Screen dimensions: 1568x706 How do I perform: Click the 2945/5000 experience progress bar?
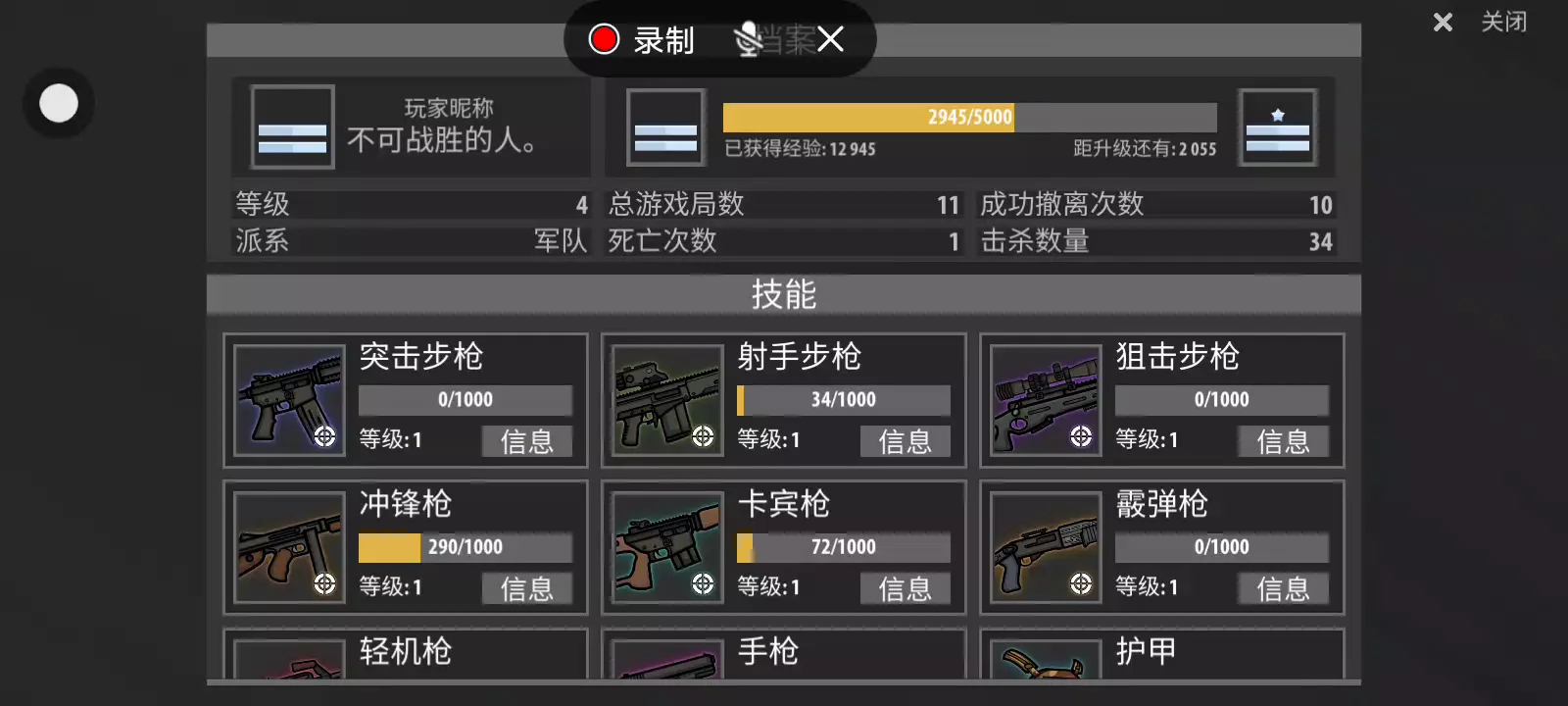point(970,118)
